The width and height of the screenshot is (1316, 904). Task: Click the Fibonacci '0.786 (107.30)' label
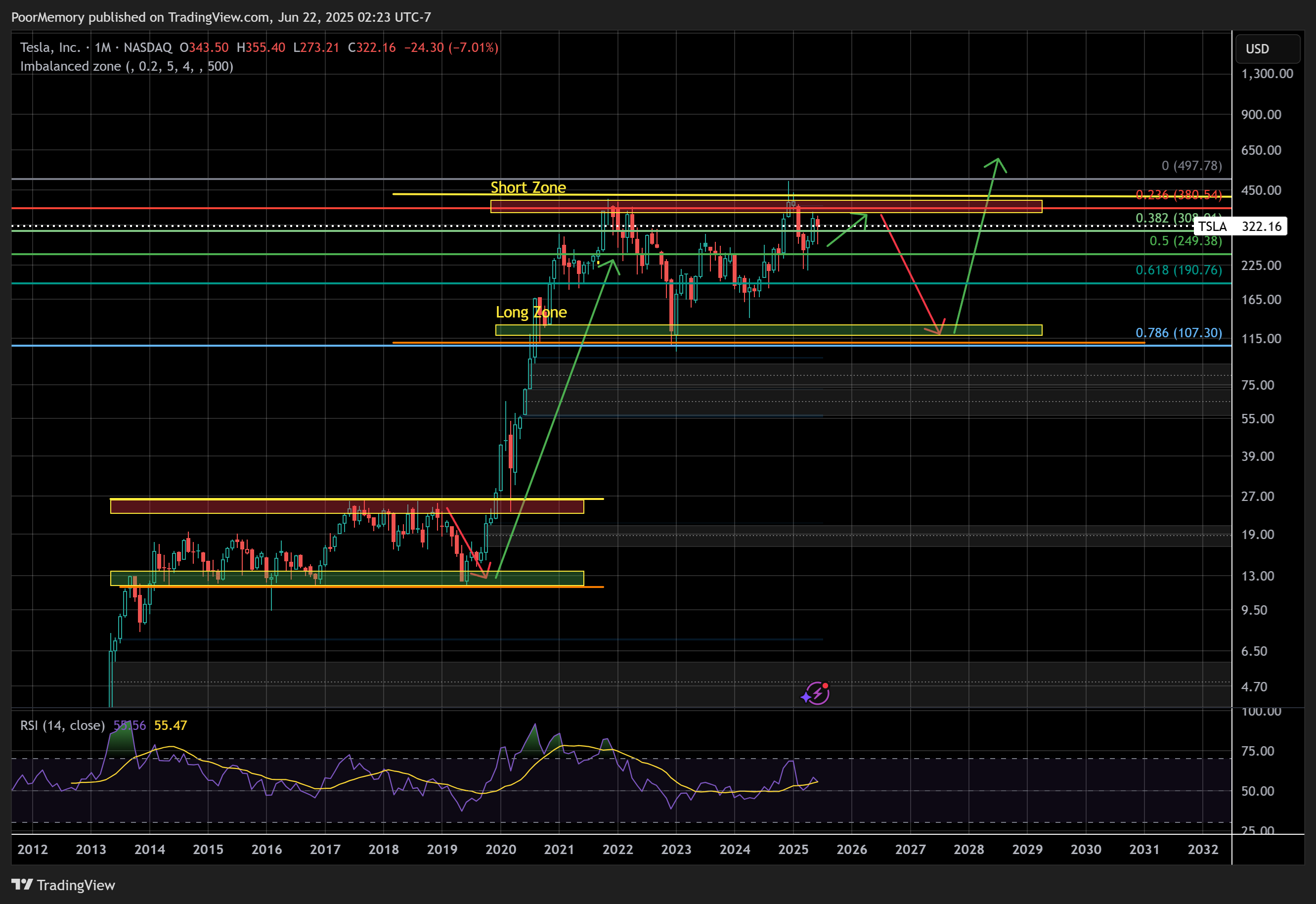[x=1179, y=332]
